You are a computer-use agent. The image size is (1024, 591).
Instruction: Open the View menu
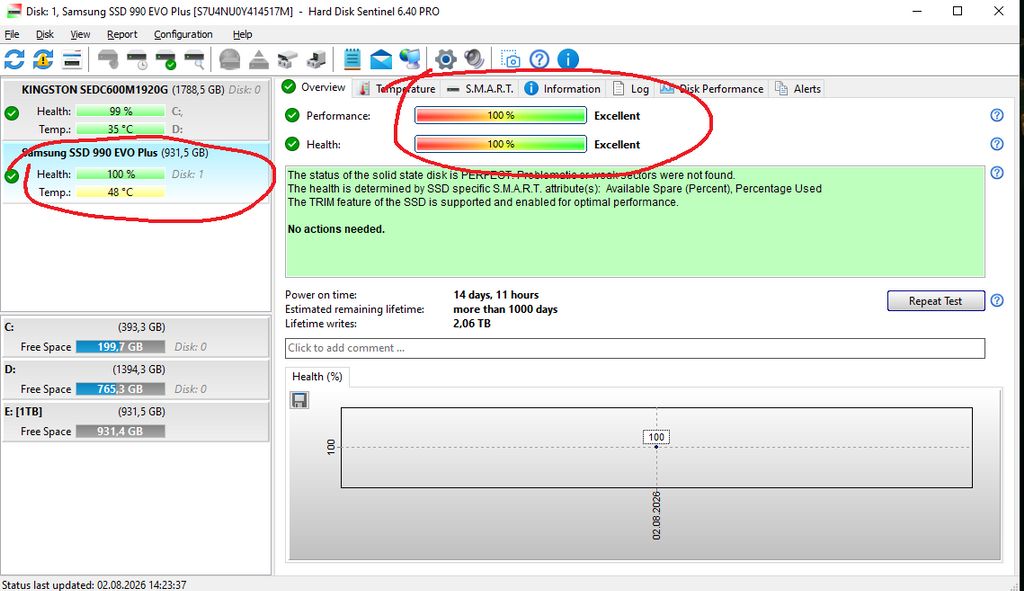80,35
